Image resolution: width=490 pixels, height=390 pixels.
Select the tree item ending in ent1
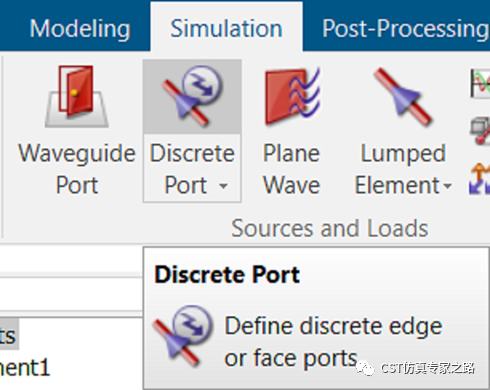(25, 368)
